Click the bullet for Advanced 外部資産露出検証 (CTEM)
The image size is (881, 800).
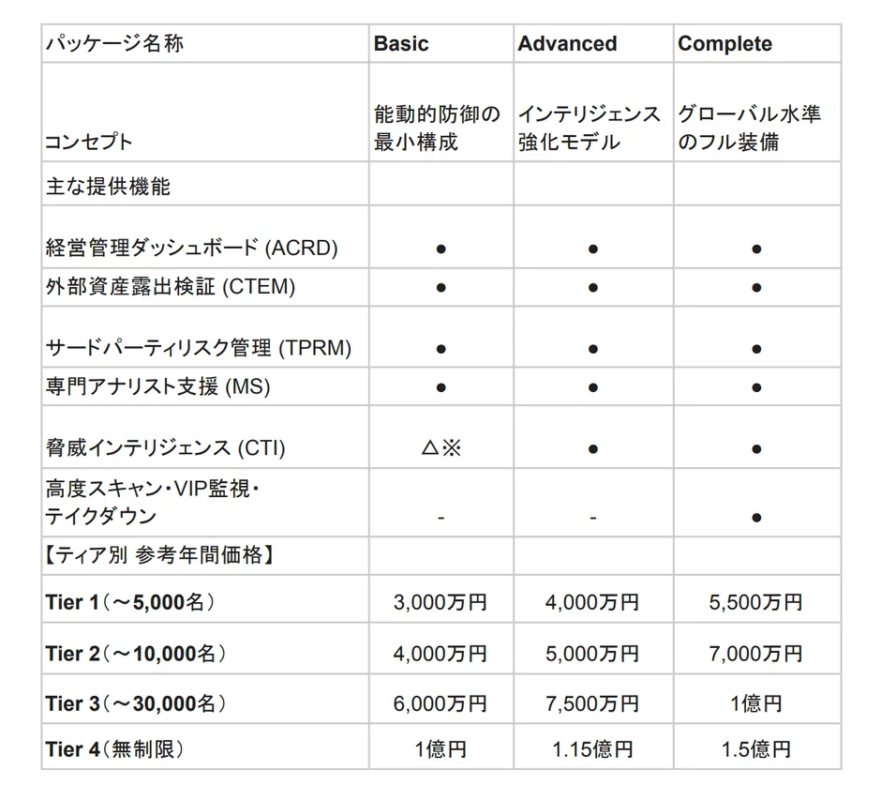pos(593,287)
